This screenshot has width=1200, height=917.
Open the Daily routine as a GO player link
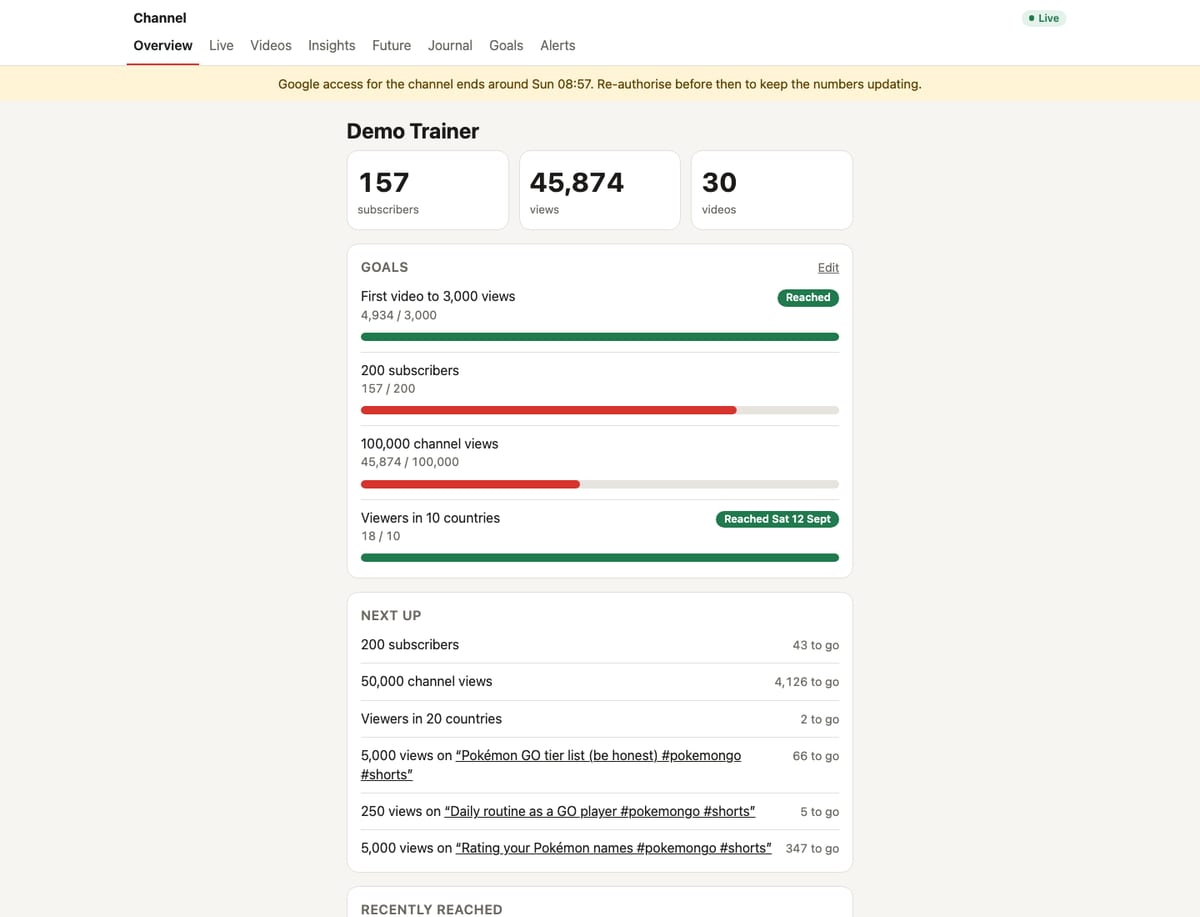coord(600,811)
